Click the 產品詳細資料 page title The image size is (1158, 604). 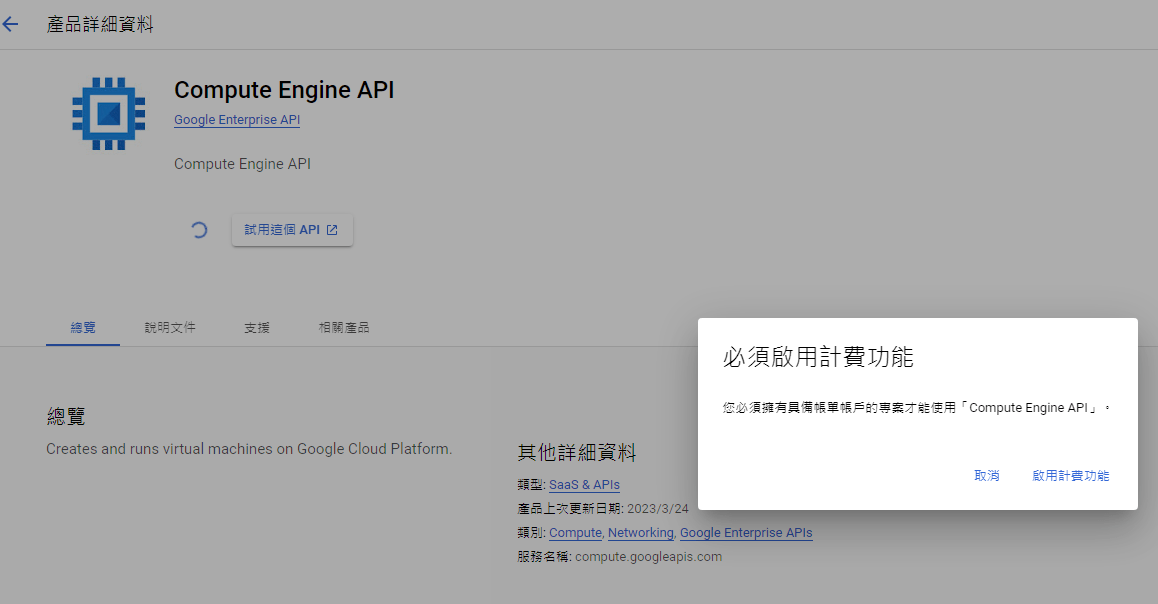coord(100,24)
